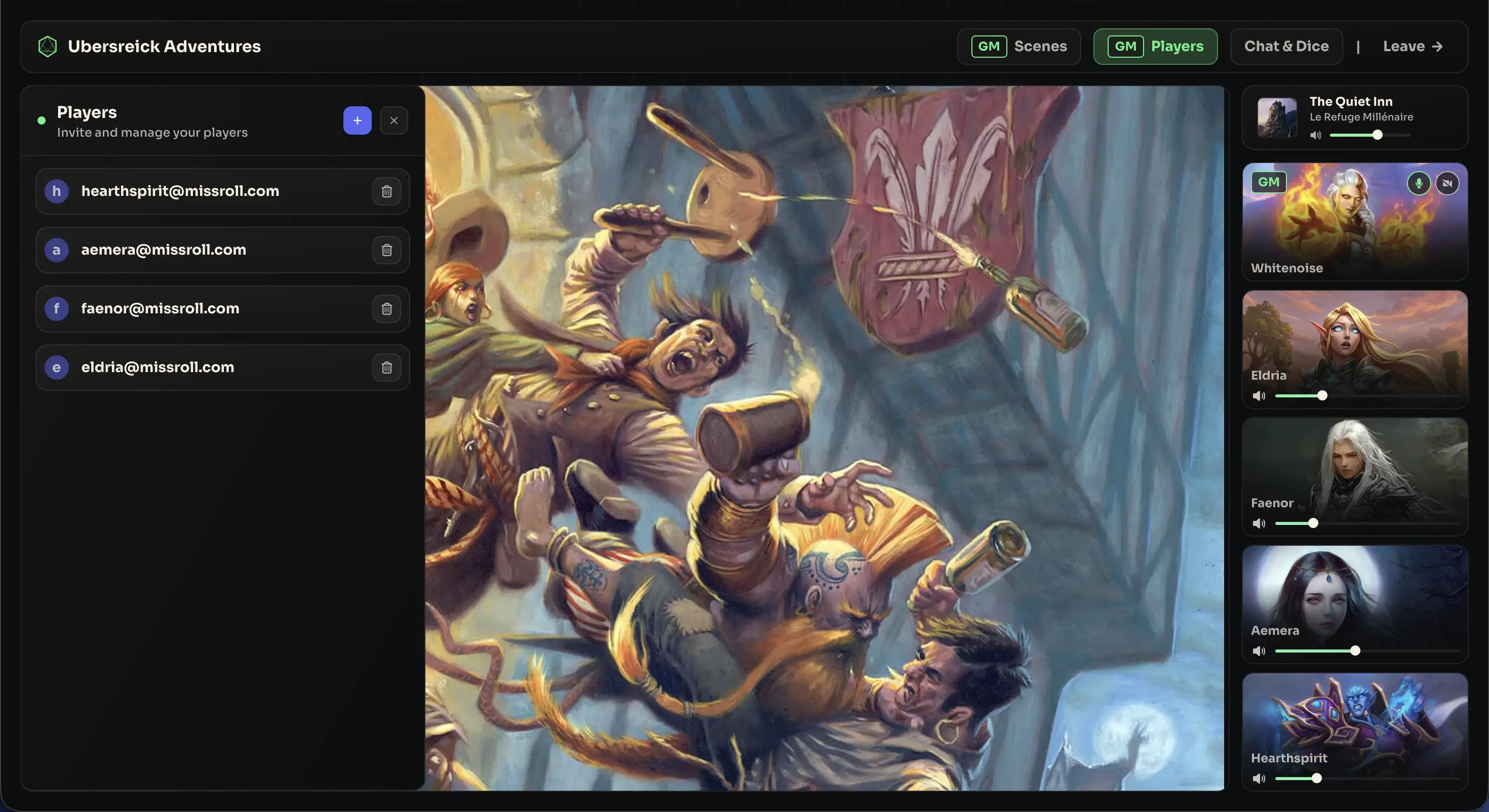Open the GM Scenes tab

(x=1019, y=46)
